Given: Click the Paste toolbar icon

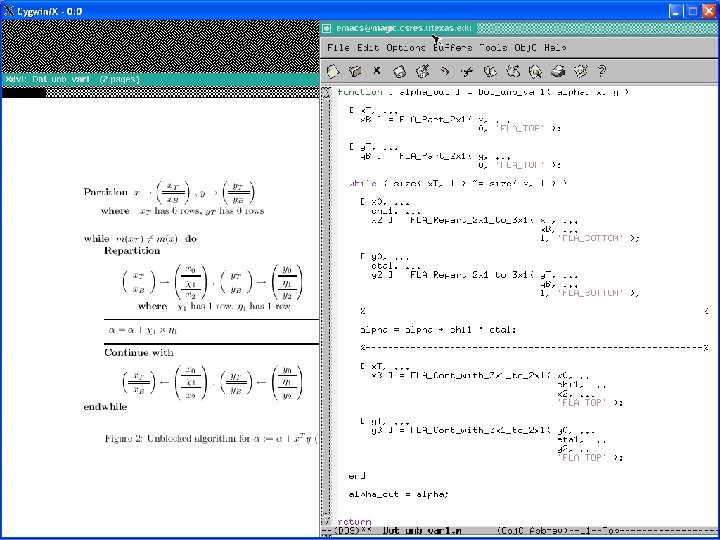Looking at the screenshot, I should 512,71.
